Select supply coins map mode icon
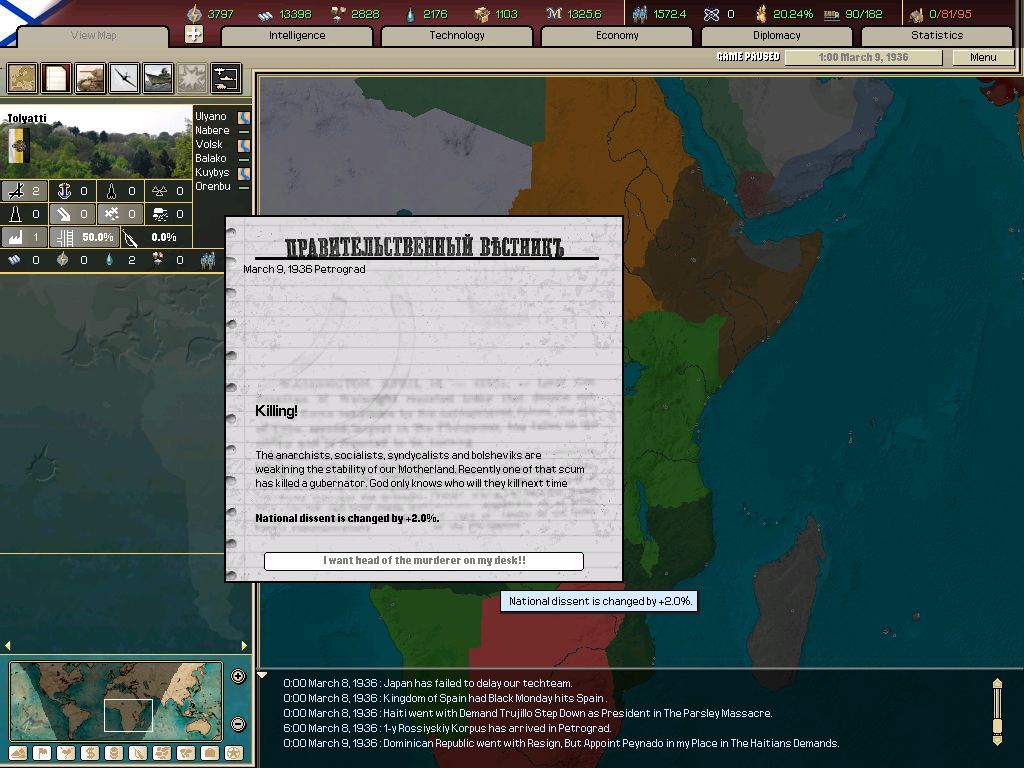 click(x=114, y=753)
